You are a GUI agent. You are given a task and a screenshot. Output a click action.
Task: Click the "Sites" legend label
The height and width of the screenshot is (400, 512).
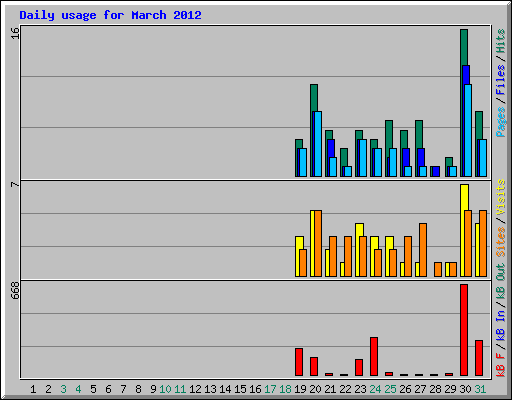pyautogui.click(x=501, y=241)
